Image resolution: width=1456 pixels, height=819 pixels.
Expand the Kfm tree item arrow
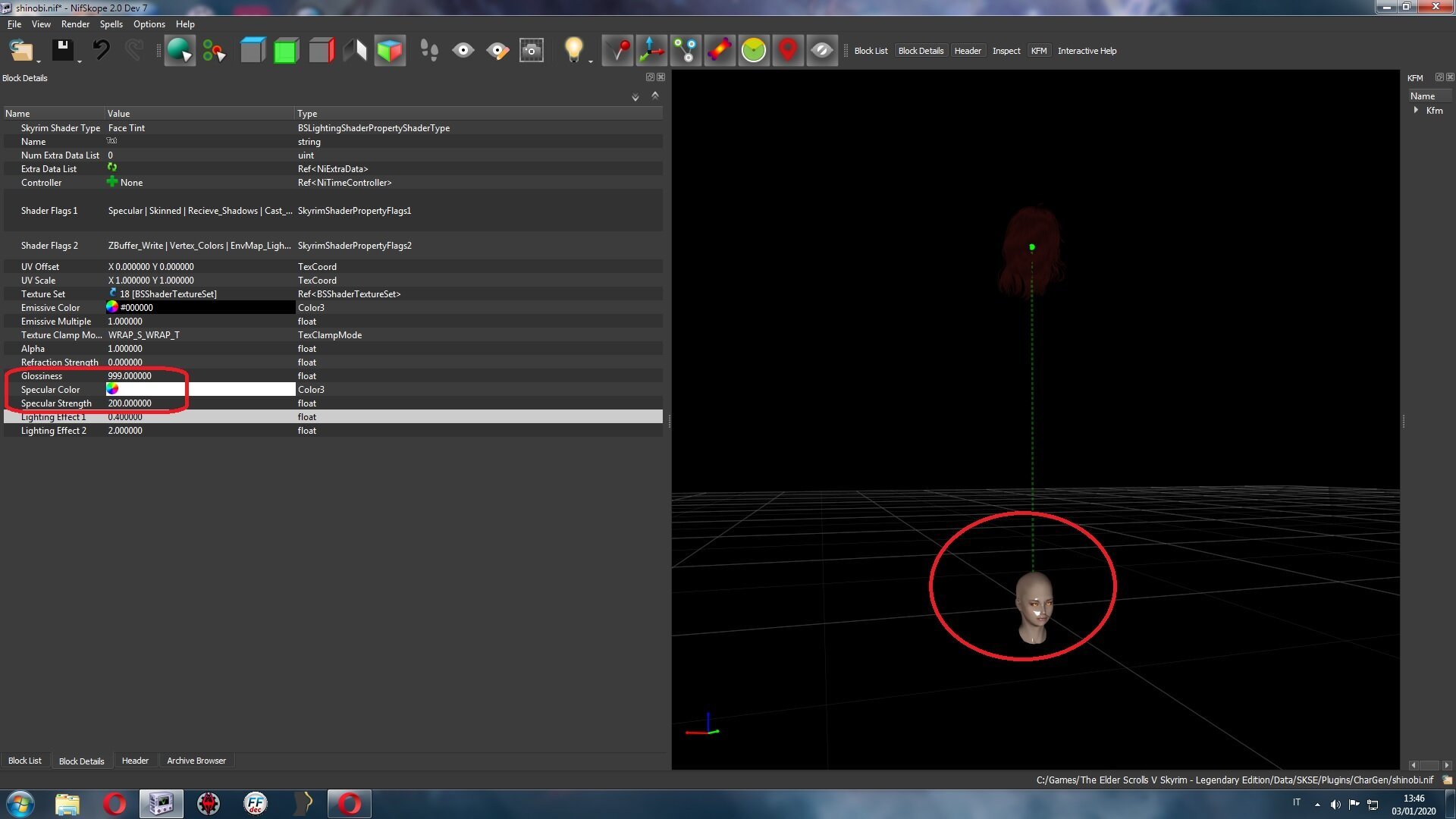coord(1416,110)
